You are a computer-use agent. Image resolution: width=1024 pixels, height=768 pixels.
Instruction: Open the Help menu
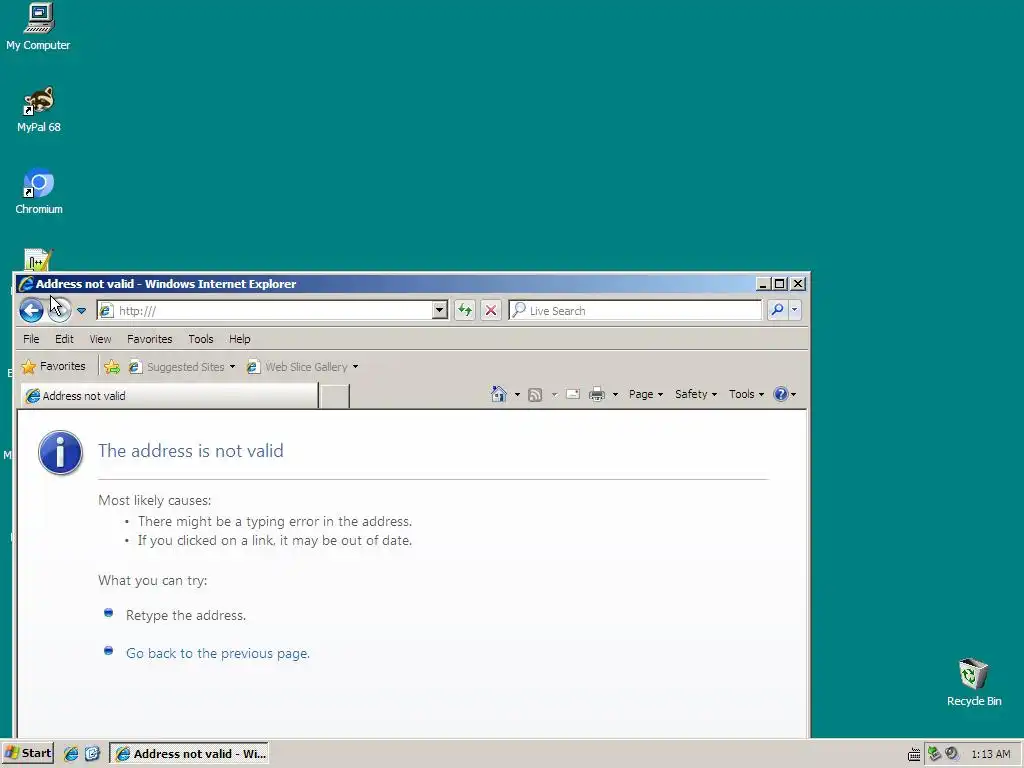(x=240, y=339)
